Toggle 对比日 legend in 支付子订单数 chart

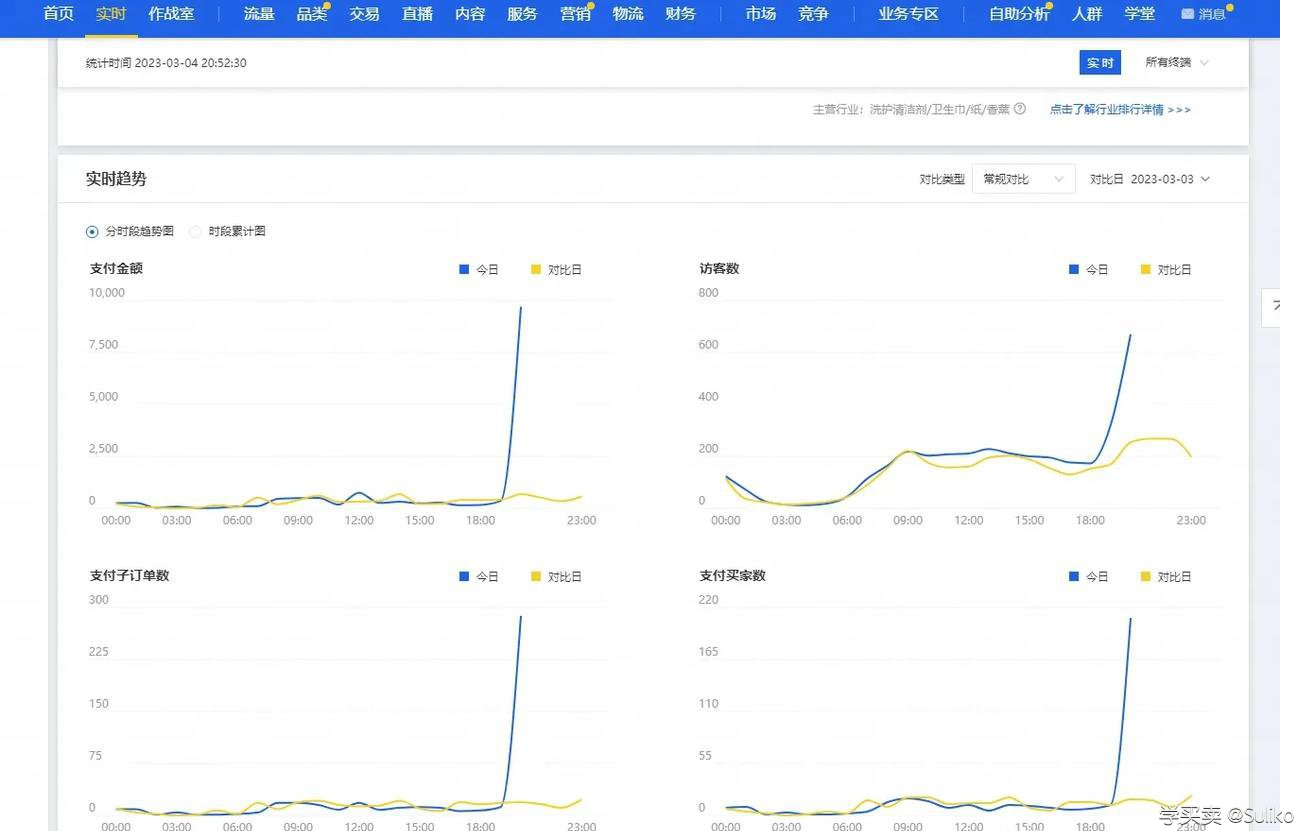[x=556, y=577]
